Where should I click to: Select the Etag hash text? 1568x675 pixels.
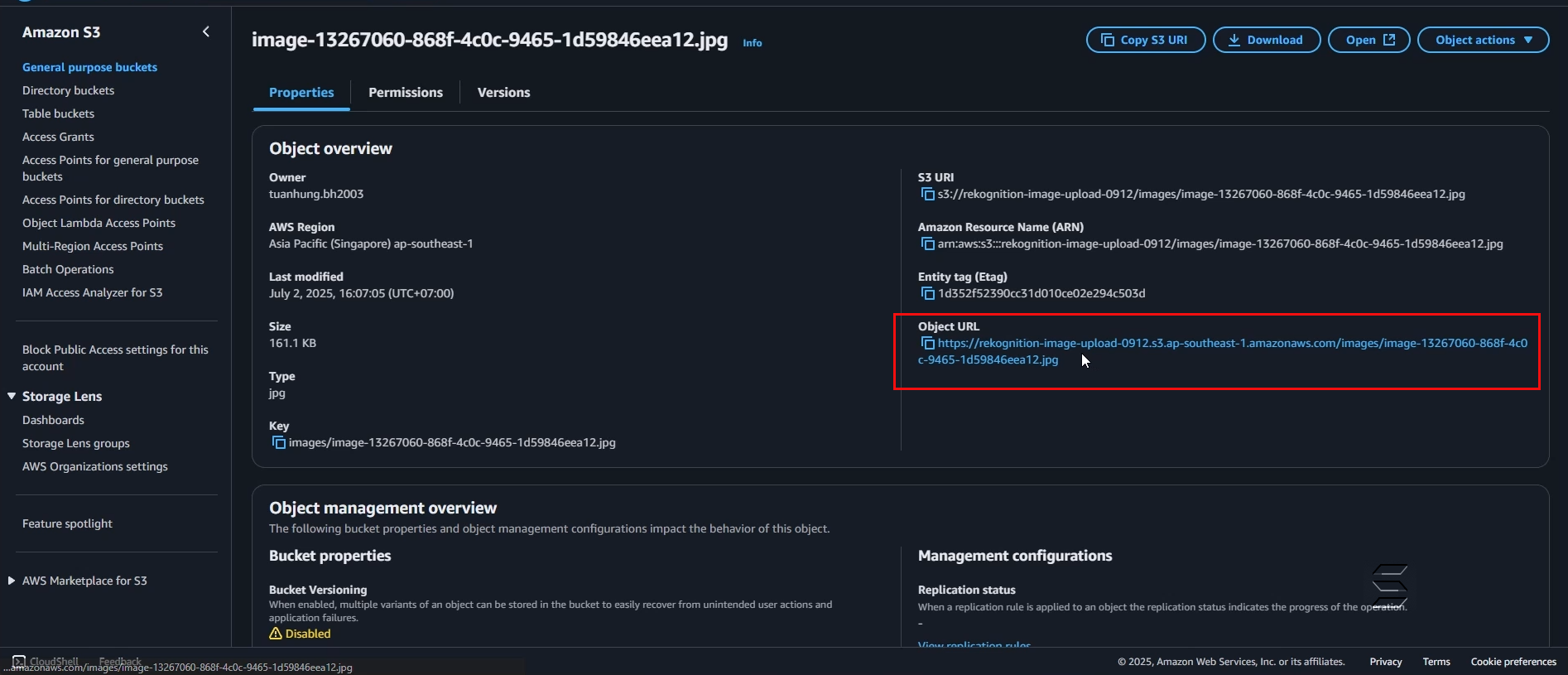pyautogui.click(x=1041, y=293)
